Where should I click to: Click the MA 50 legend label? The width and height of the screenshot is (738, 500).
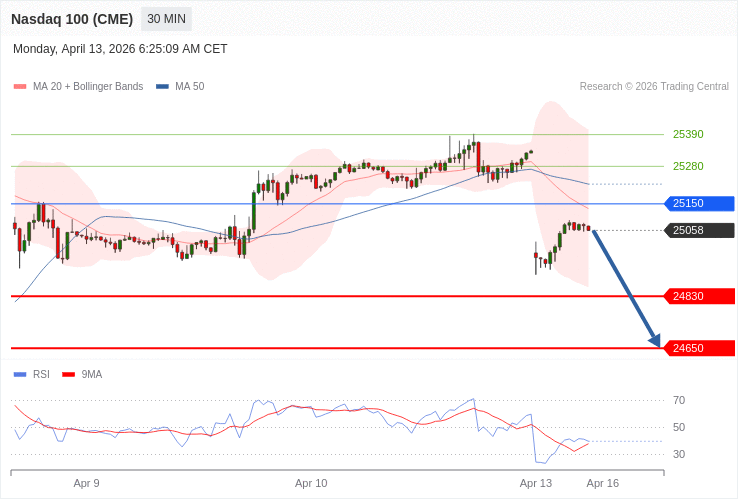(190, 87)
